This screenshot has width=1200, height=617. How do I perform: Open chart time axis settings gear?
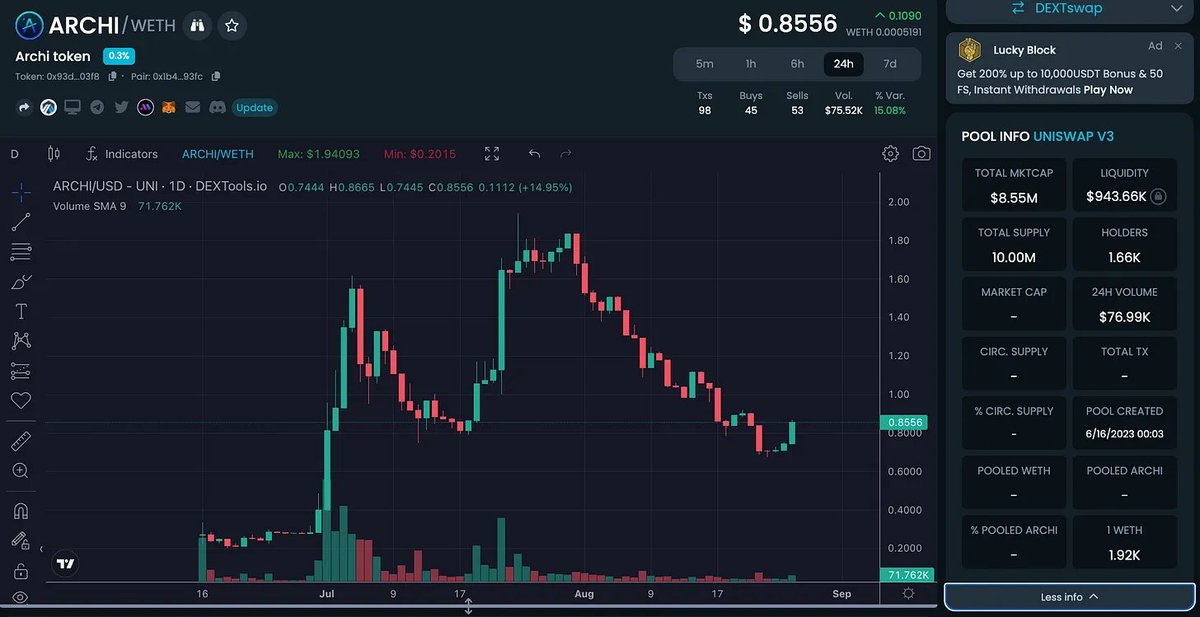click(908, 593)
